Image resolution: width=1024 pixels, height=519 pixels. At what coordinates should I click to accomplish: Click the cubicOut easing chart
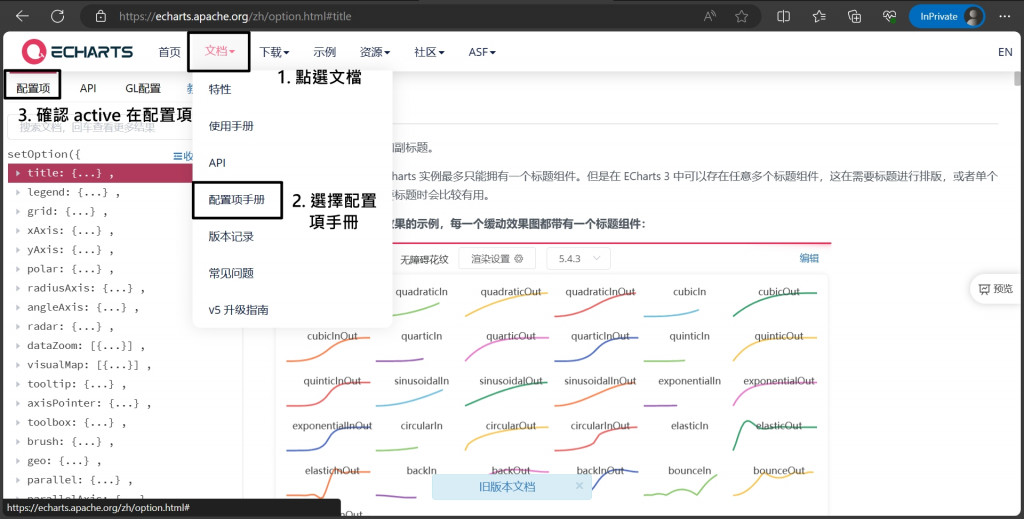pyautogui.click(x=775, y=302)
